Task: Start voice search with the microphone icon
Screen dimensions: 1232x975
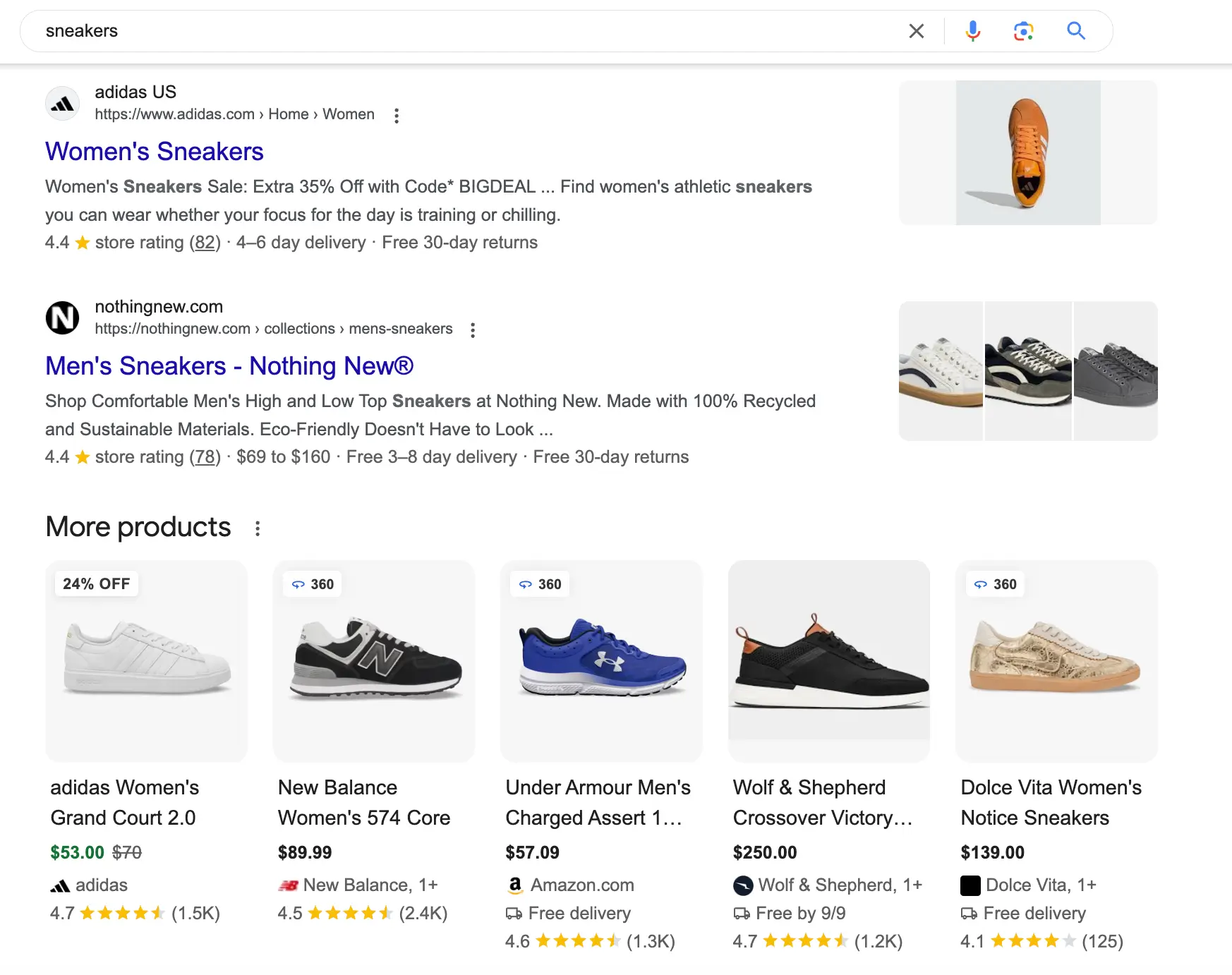Action: (973, 31)
